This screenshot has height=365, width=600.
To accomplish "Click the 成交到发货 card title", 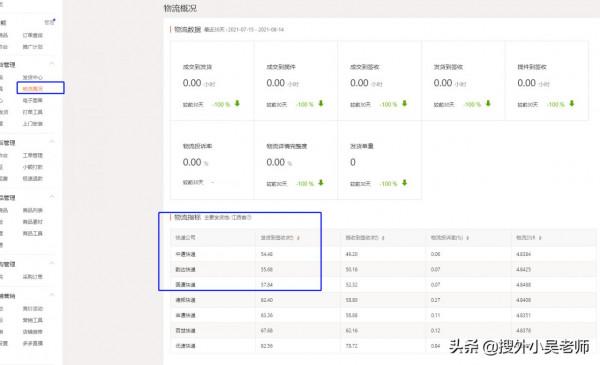I will (x=197, y=67).
